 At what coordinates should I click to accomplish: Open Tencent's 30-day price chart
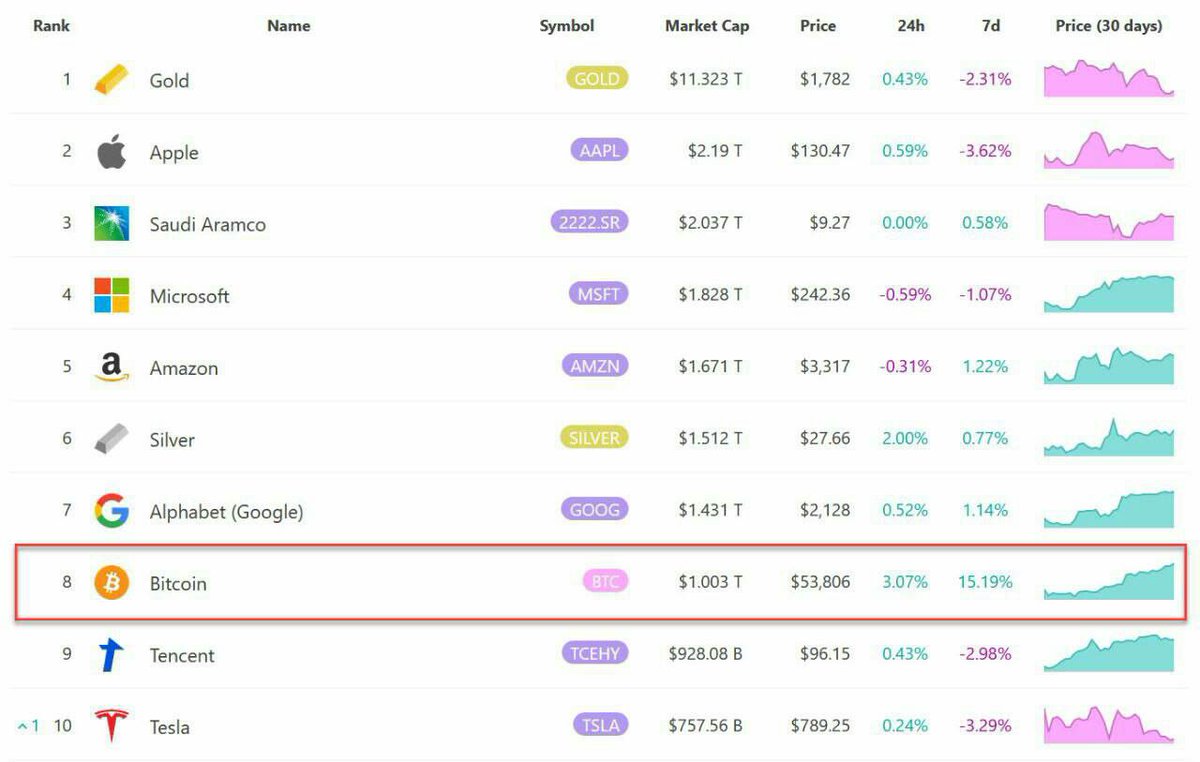[1109, 653]
